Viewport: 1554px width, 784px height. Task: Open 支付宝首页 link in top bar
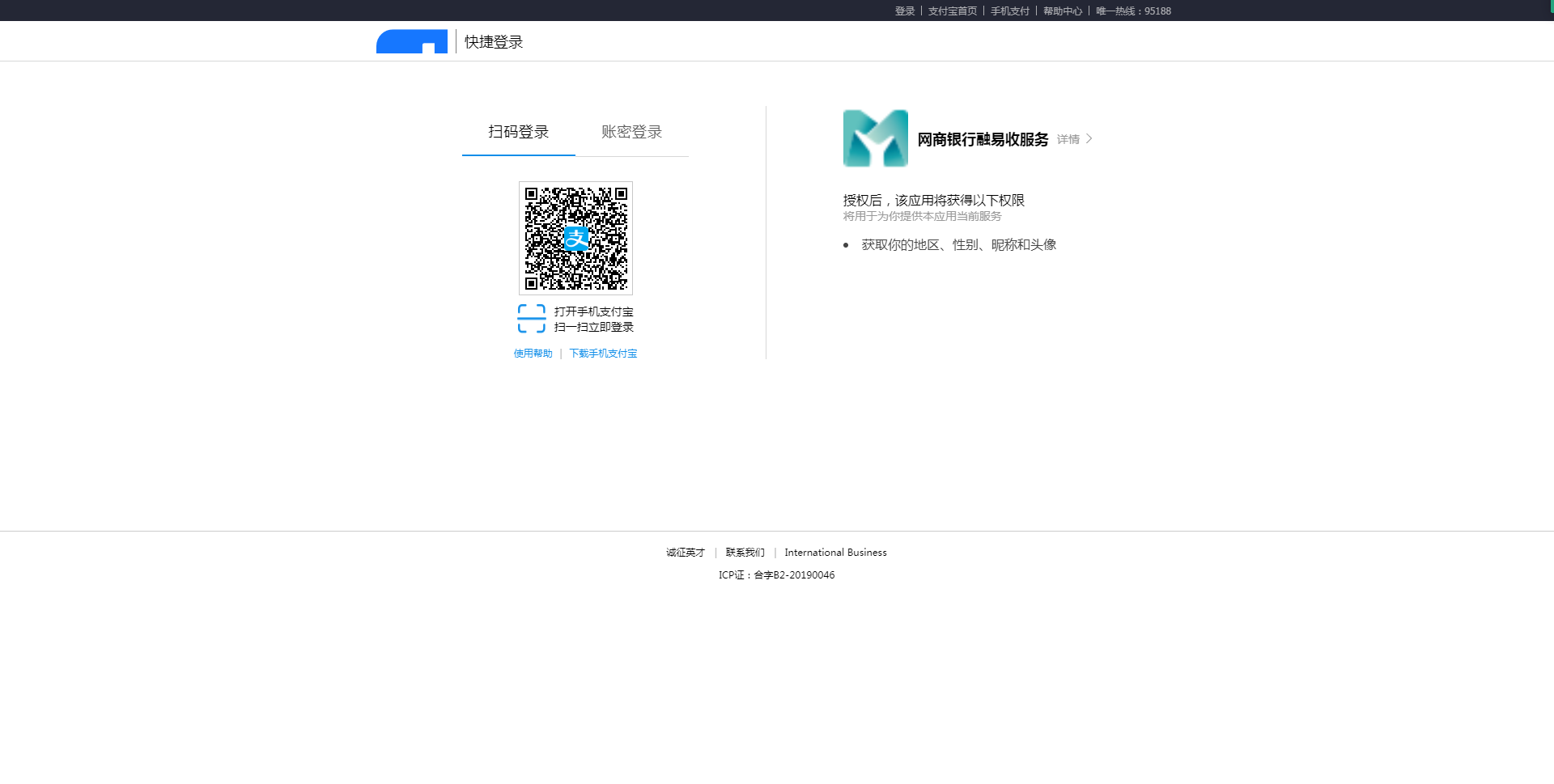pos(953,11)
